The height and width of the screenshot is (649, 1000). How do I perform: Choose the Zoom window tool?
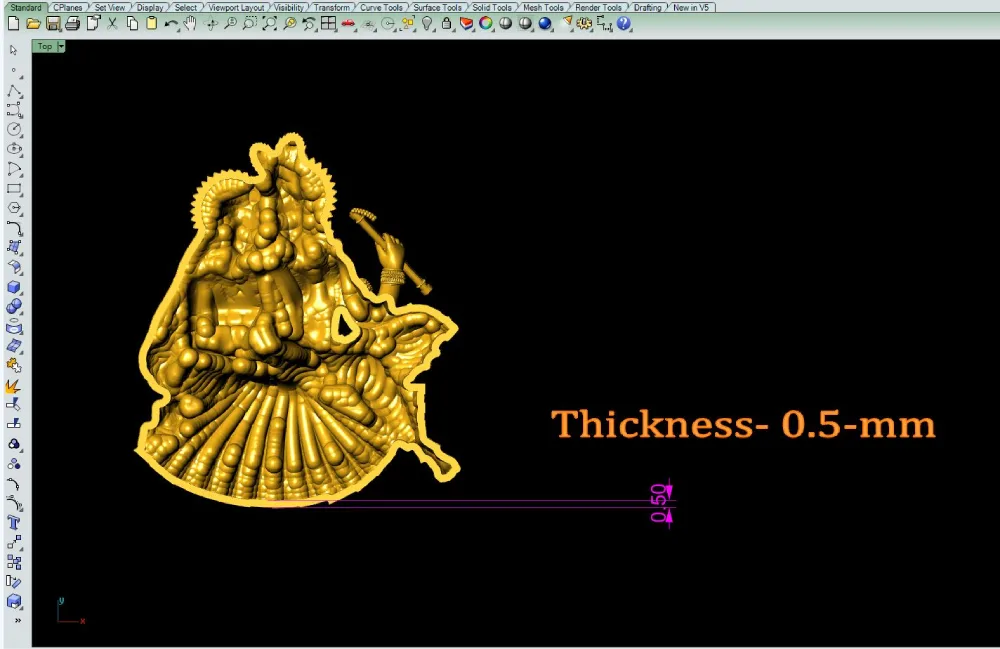pyautogui.click(x=250, y=24)
